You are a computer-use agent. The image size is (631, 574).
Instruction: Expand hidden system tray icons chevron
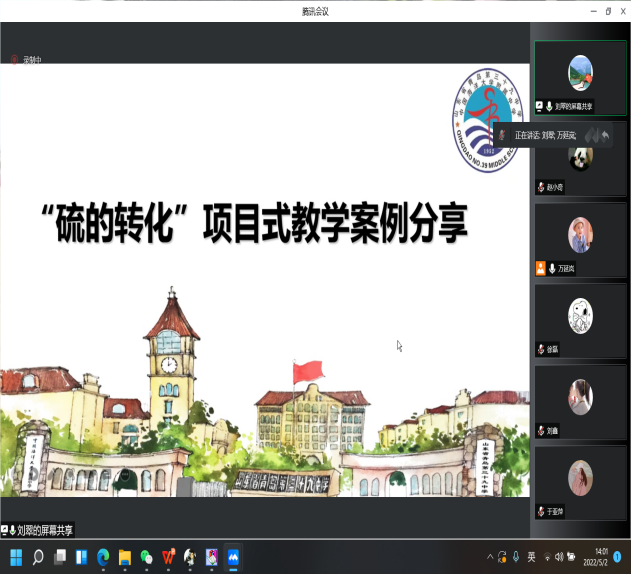coord(490,557)
